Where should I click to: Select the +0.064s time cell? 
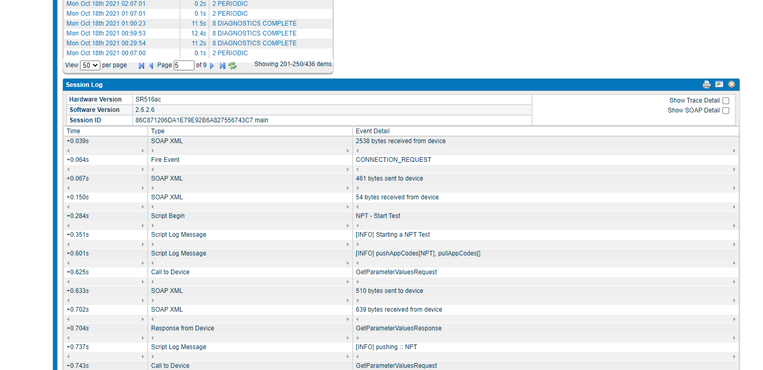tap(78, 160)
